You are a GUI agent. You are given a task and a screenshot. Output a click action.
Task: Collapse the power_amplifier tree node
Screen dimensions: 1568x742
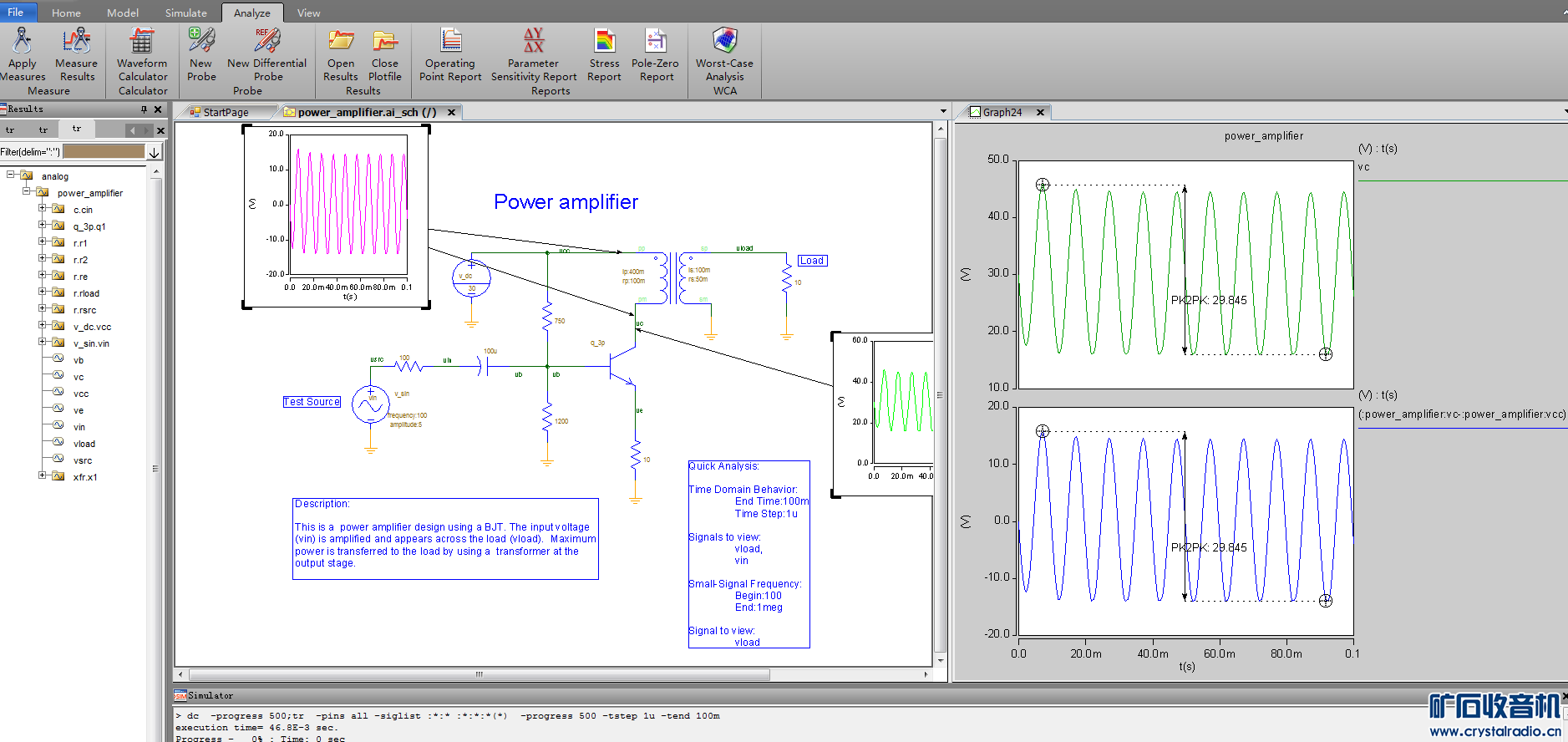pyautogui.click(x=27, y=192)
